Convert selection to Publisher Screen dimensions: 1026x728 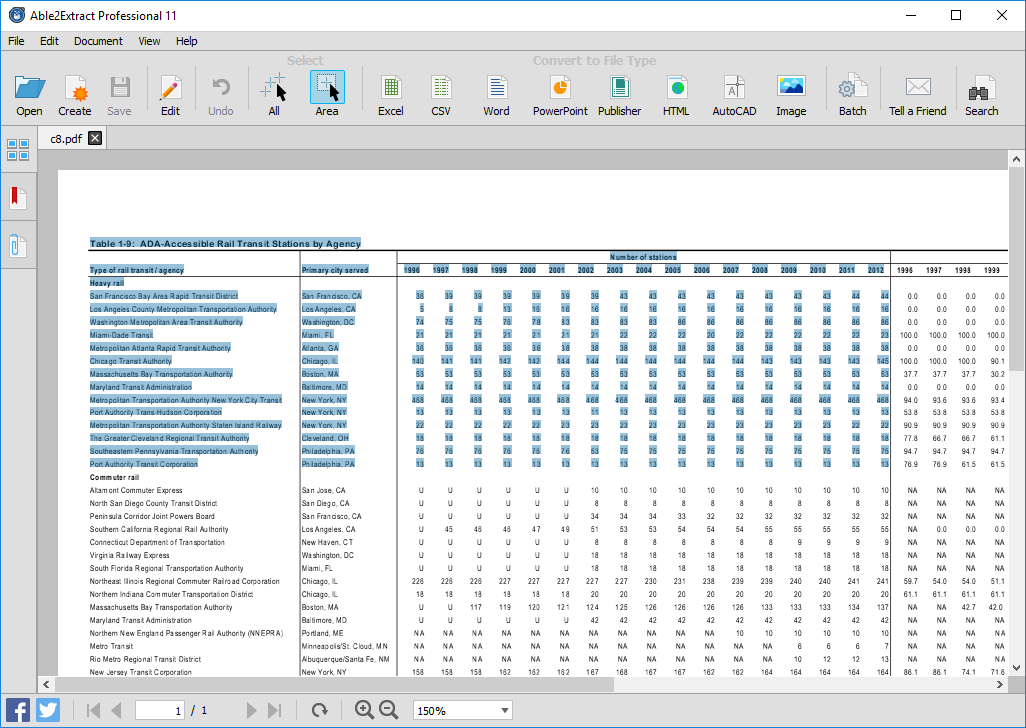[619, 95]
